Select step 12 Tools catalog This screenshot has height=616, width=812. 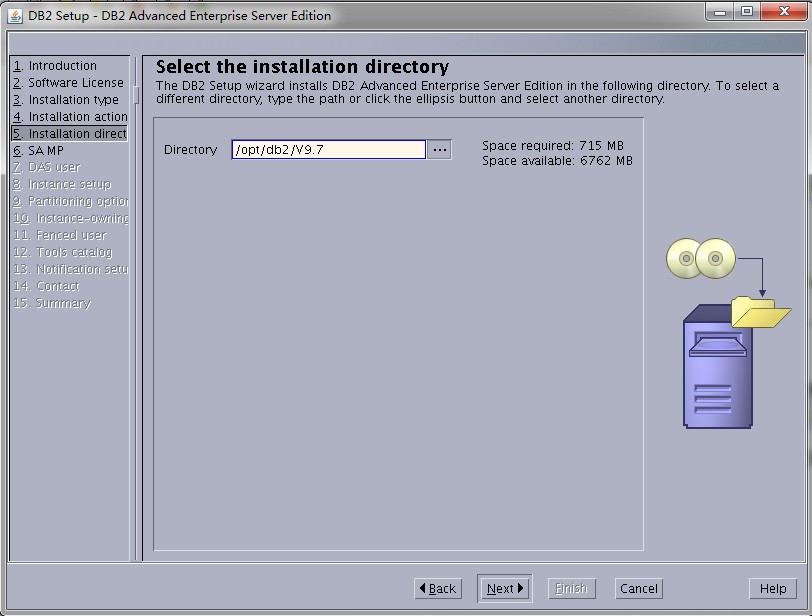[63, 252]
